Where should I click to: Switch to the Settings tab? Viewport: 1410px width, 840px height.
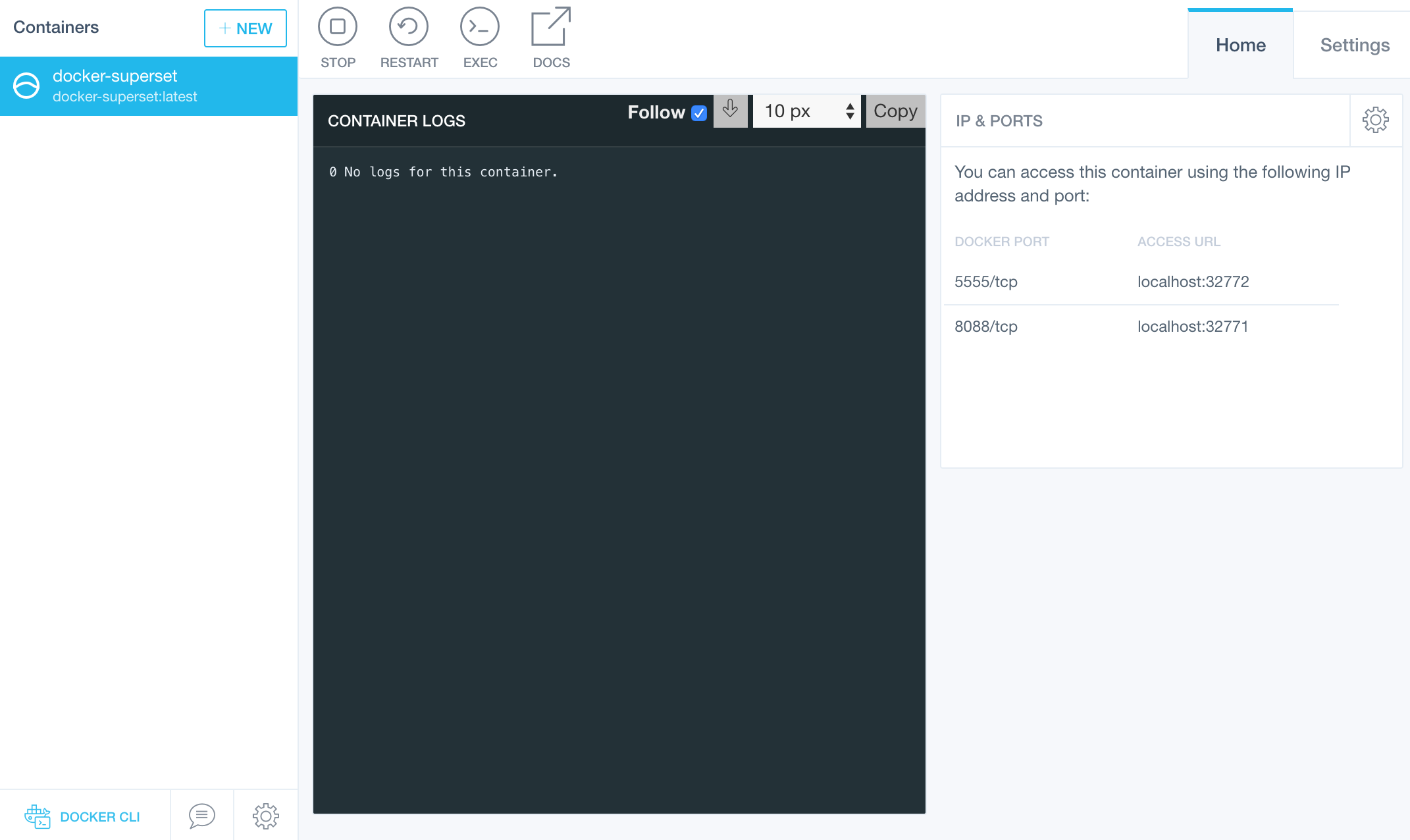(x=1354, y=43)
